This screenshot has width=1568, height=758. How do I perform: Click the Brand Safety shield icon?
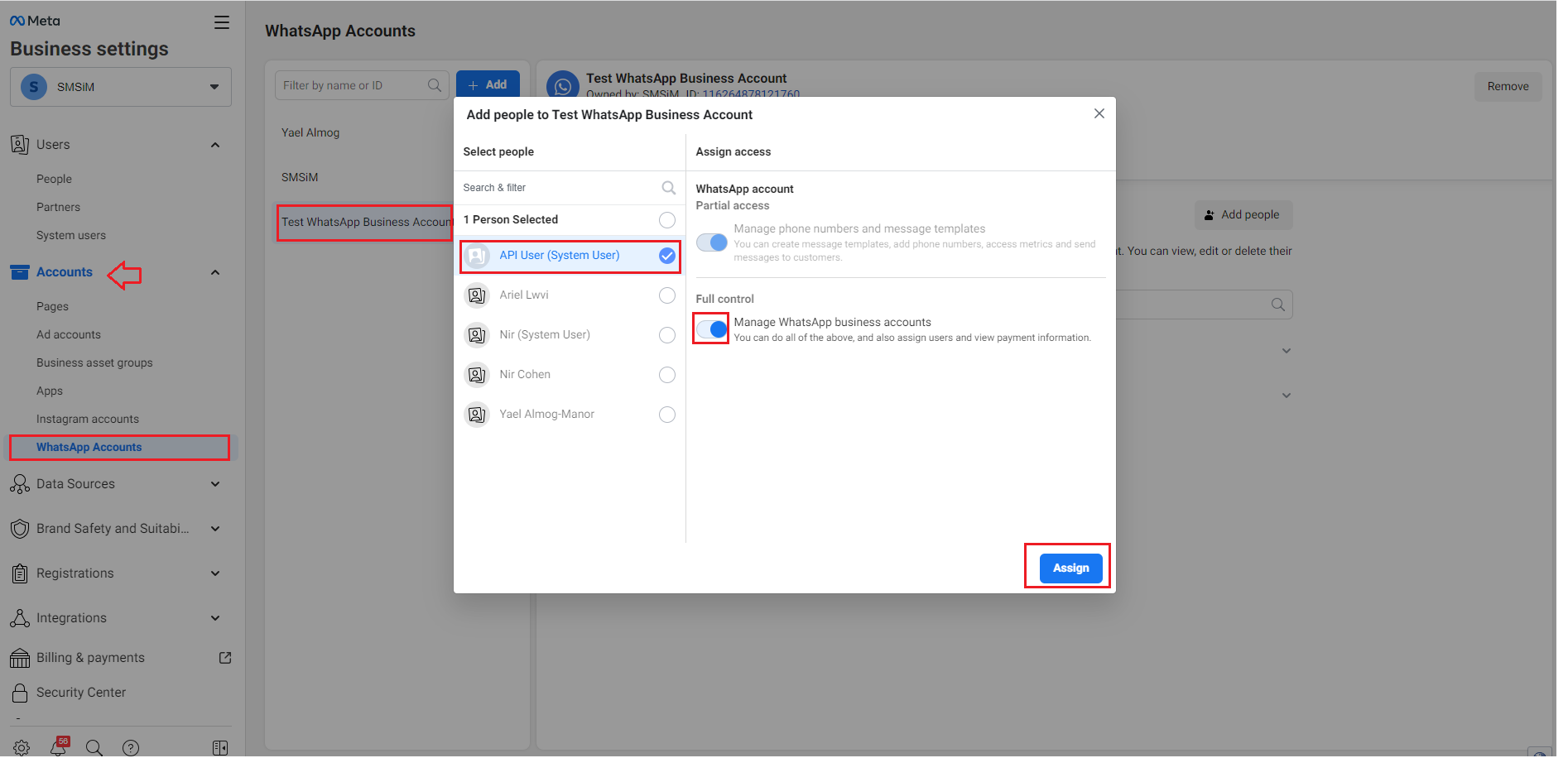[x=20, y=529]
